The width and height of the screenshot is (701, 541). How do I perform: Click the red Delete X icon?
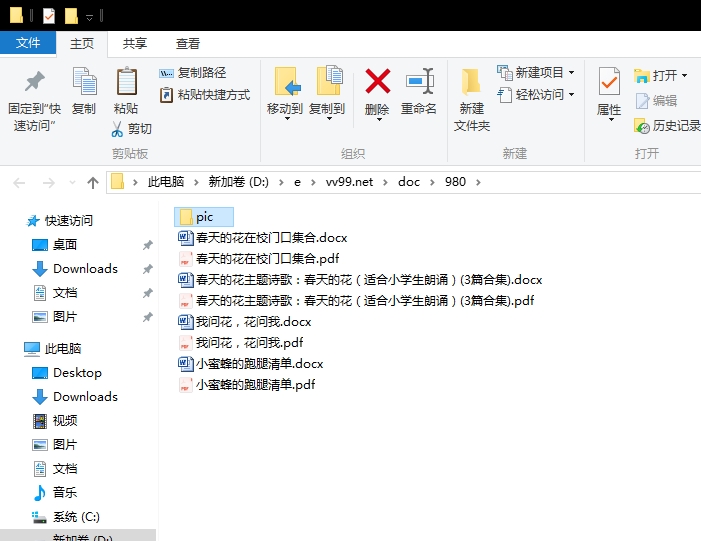point(378,81)
